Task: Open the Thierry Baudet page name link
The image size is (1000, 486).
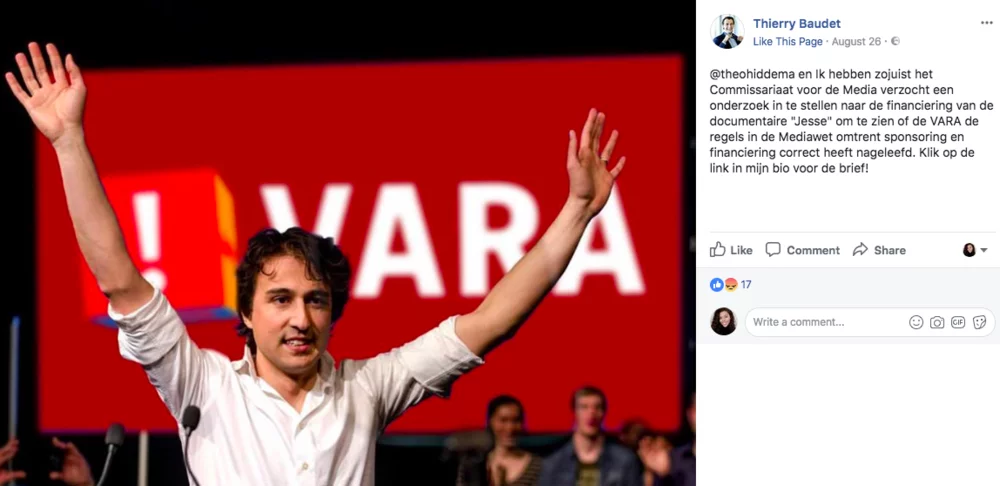Action: coord(797,24)
